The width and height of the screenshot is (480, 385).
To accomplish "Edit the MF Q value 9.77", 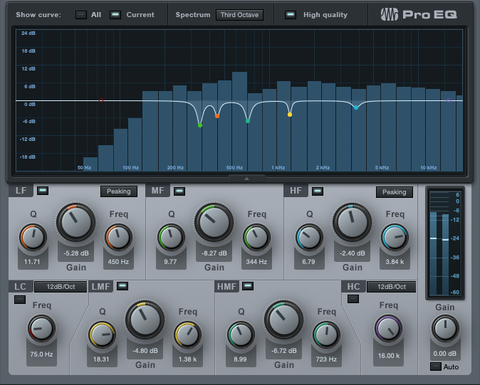I will (170, 262).
